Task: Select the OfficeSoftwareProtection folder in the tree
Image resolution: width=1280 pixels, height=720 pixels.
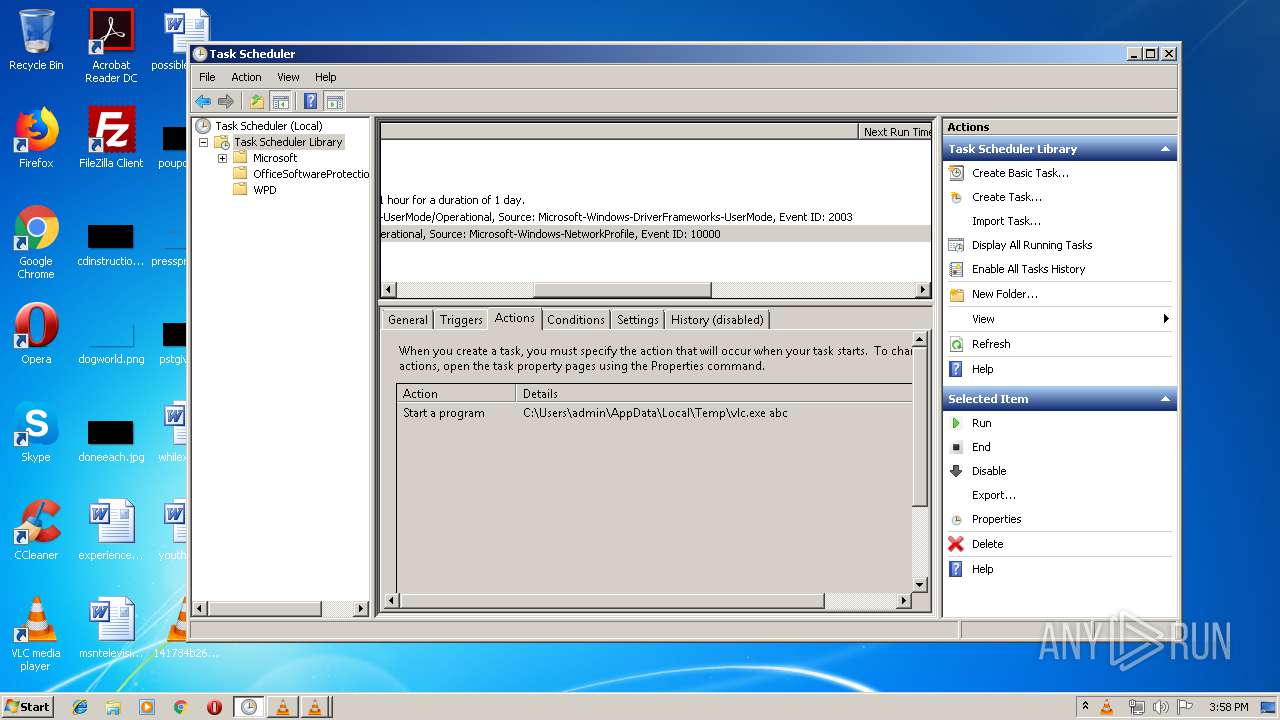Action: [310, 174]
